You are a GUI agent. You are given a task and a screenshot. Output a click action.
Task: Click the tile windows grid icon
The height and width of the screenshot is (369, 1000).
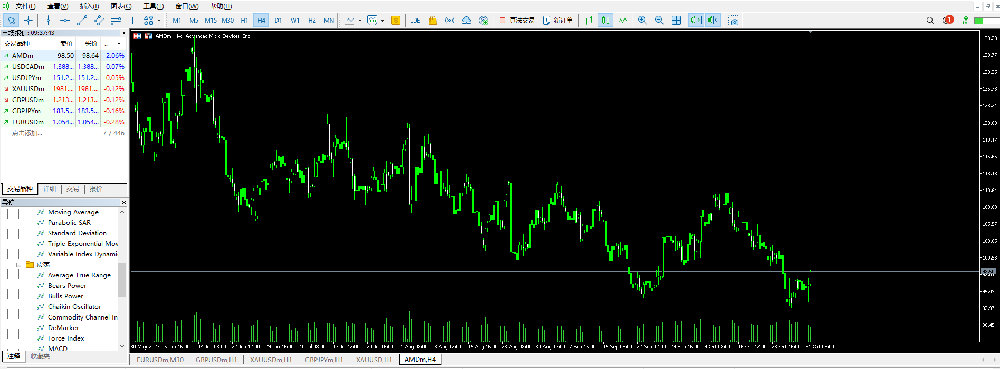[676, 20]
